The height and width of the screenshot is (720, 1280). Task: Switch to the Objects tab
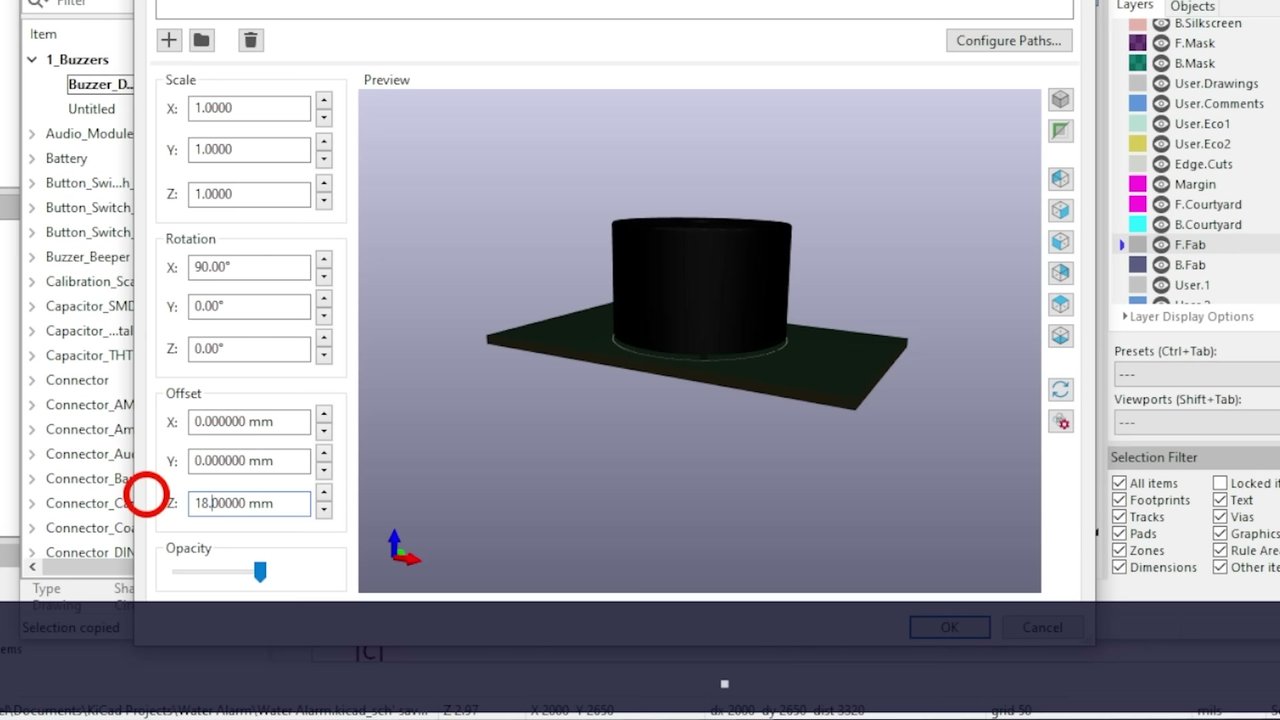[1192, 6]
